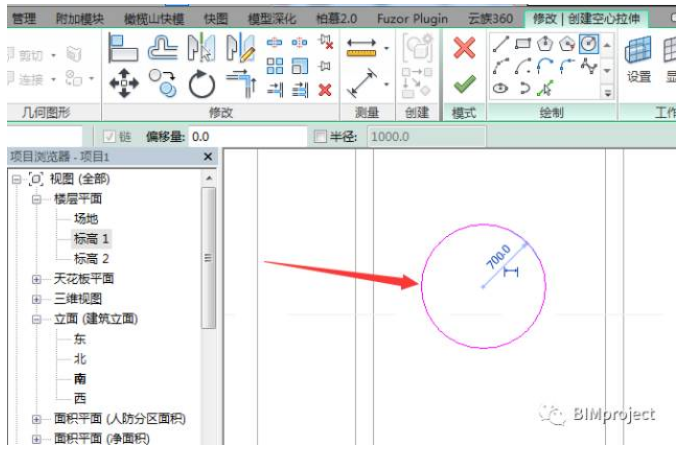Click Measure Between Two References tool
The width and height of the screenshot is (680, 452).
pos(361,48)
